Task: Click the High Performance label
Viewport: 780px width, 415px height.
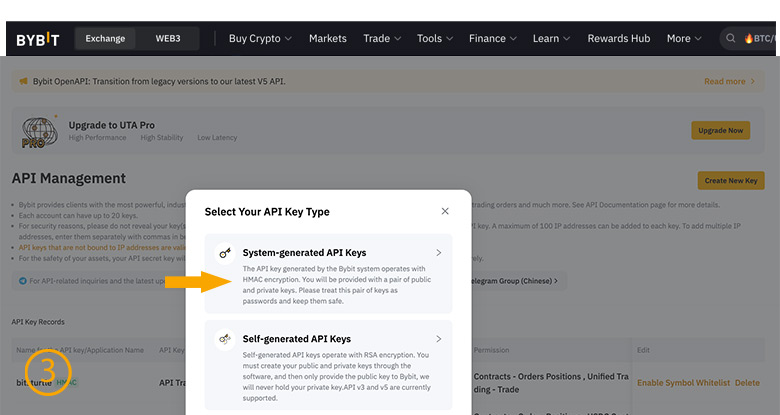Action: tap(98, 137)
